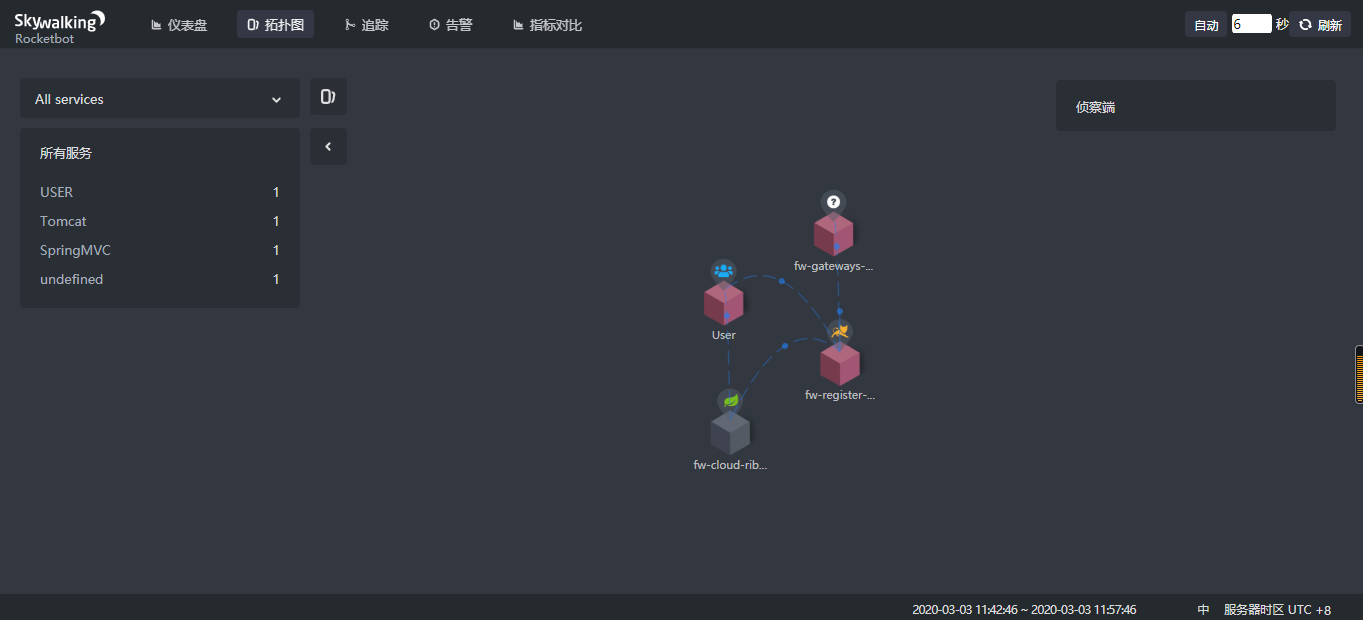Screen dimensions: 1363x620
Task: Click the User node cube
Action: (x=723, y=303)
